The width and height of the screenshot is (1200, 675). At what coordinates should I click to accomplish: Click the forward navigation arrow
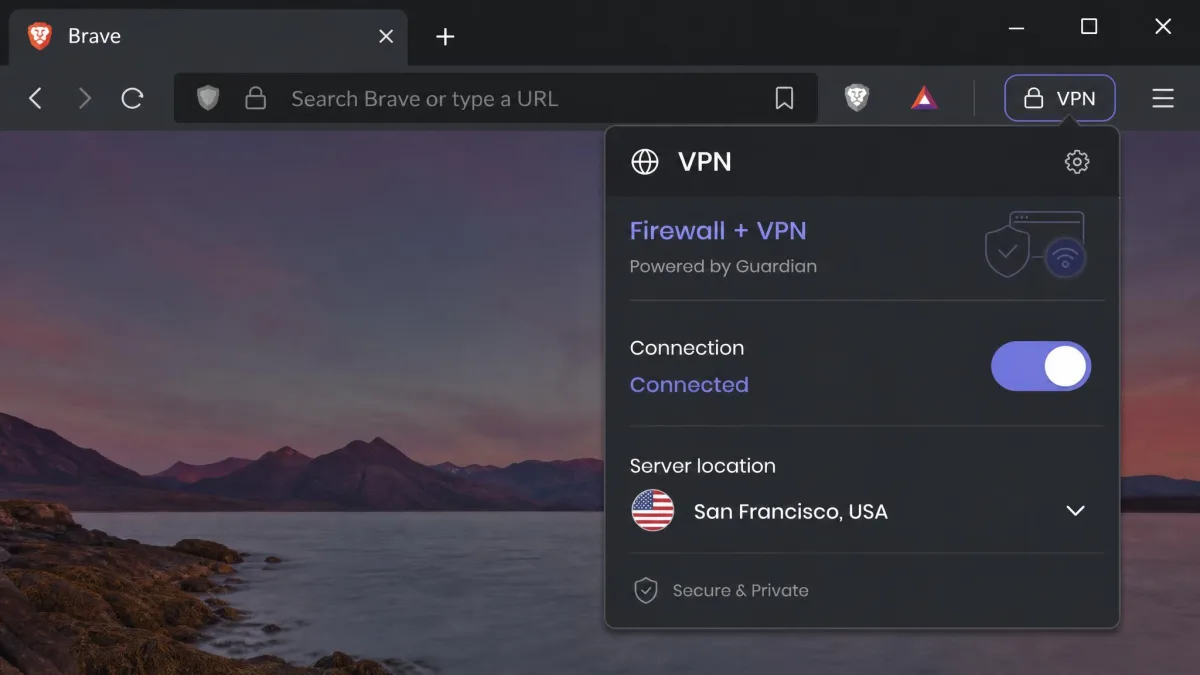[85, 98]
